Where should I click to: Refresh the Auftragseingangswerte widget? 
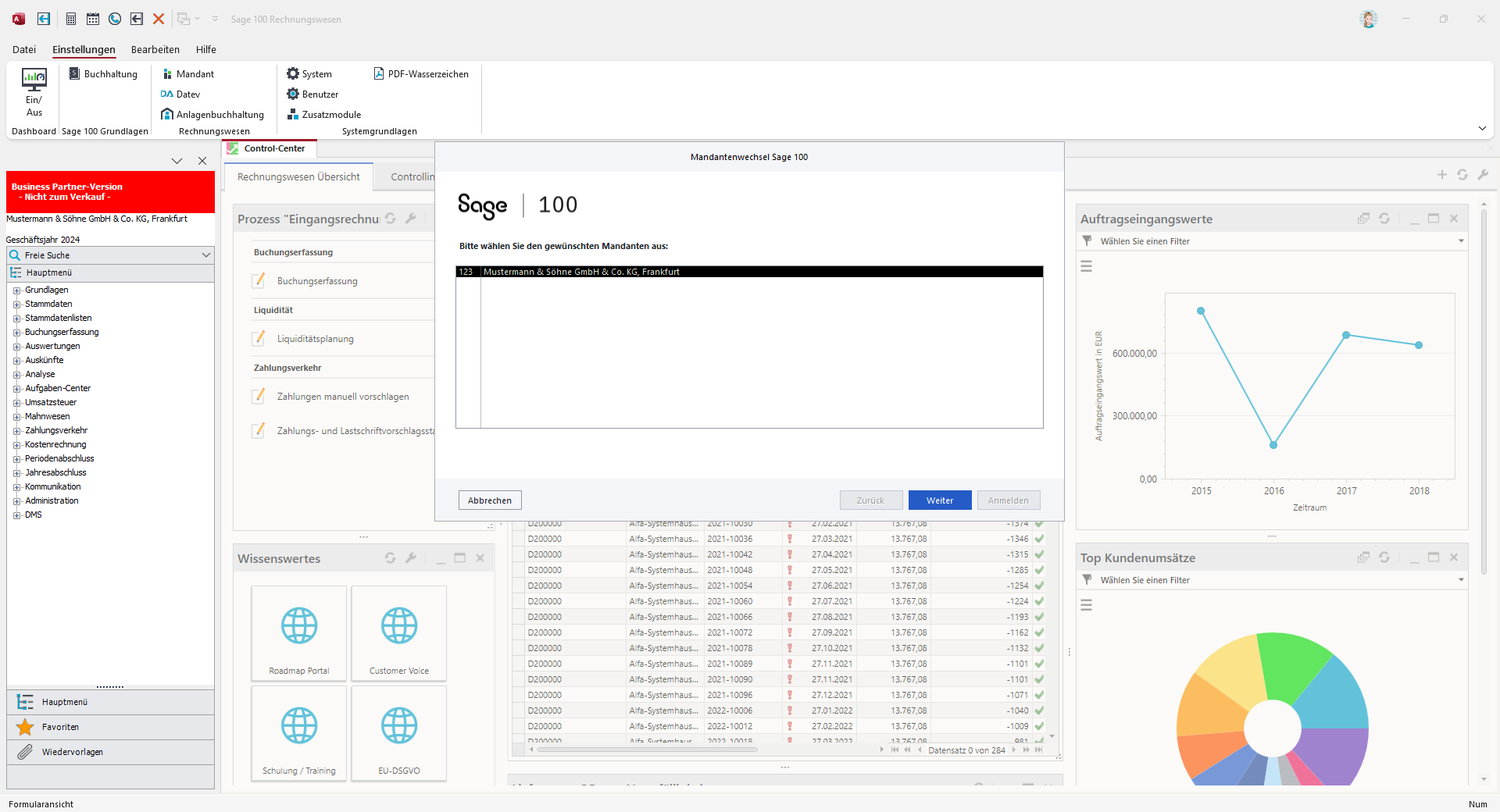1384,219
